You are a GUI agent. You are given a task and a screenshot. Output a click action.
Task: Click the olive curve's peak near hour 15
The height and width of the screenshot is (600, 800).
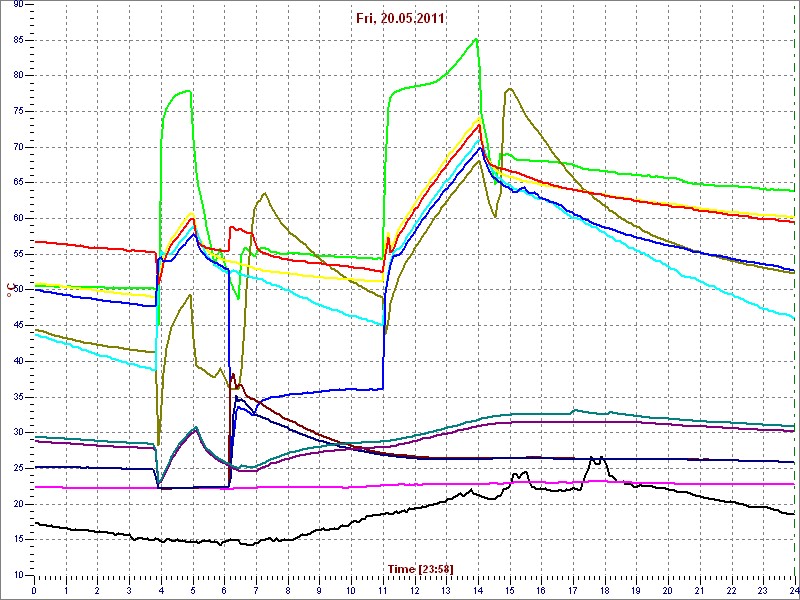pyautogui.click(x=510, y=89)
